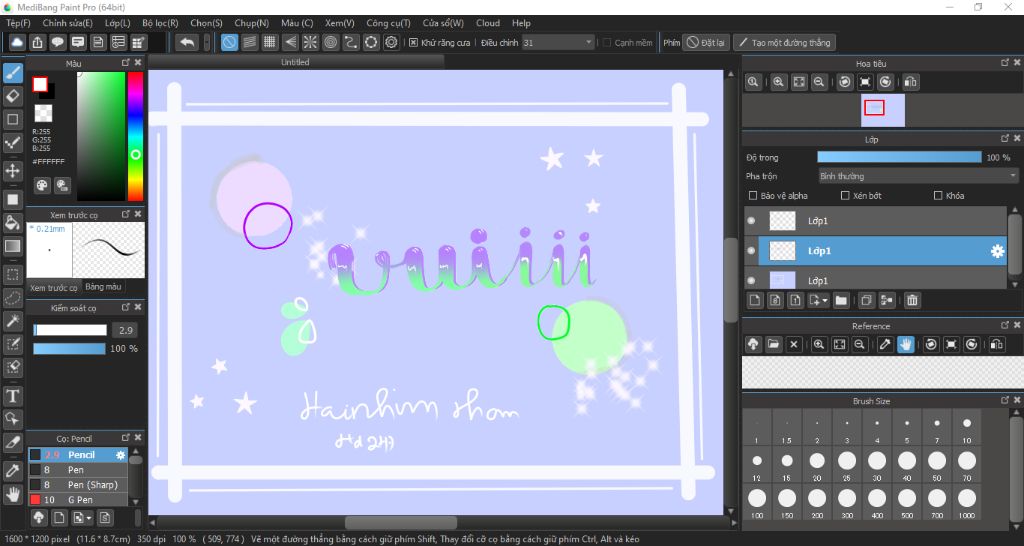Activate the hand tool in the Reference panel
This screenshot has width=1024, height=546.
click(905, 344)
